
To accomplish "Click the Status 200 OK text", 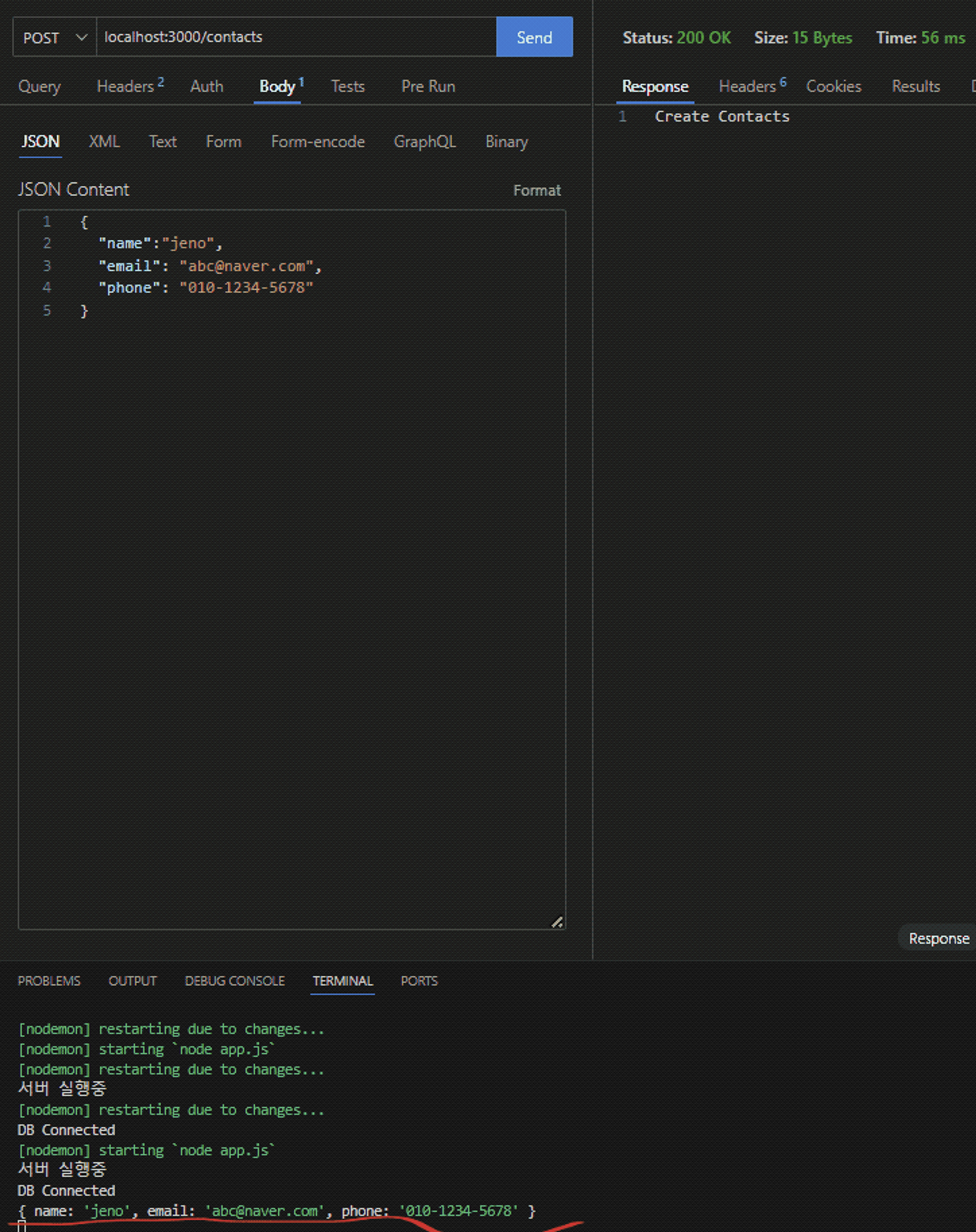I will (x=676, y=38).
